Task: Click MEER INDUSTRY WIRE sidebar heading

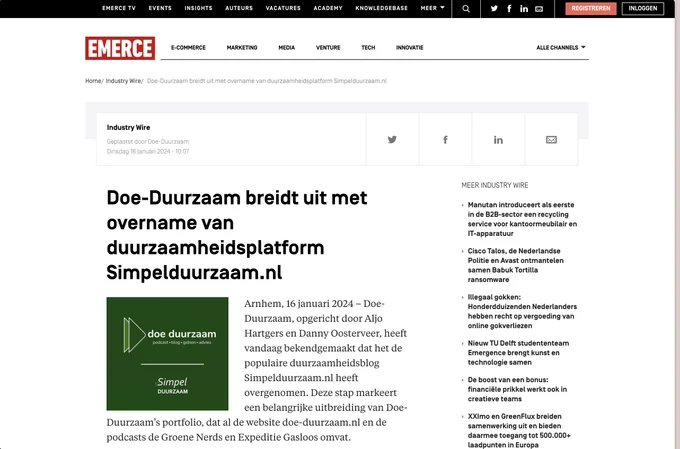Action: (x=495, y=185)
